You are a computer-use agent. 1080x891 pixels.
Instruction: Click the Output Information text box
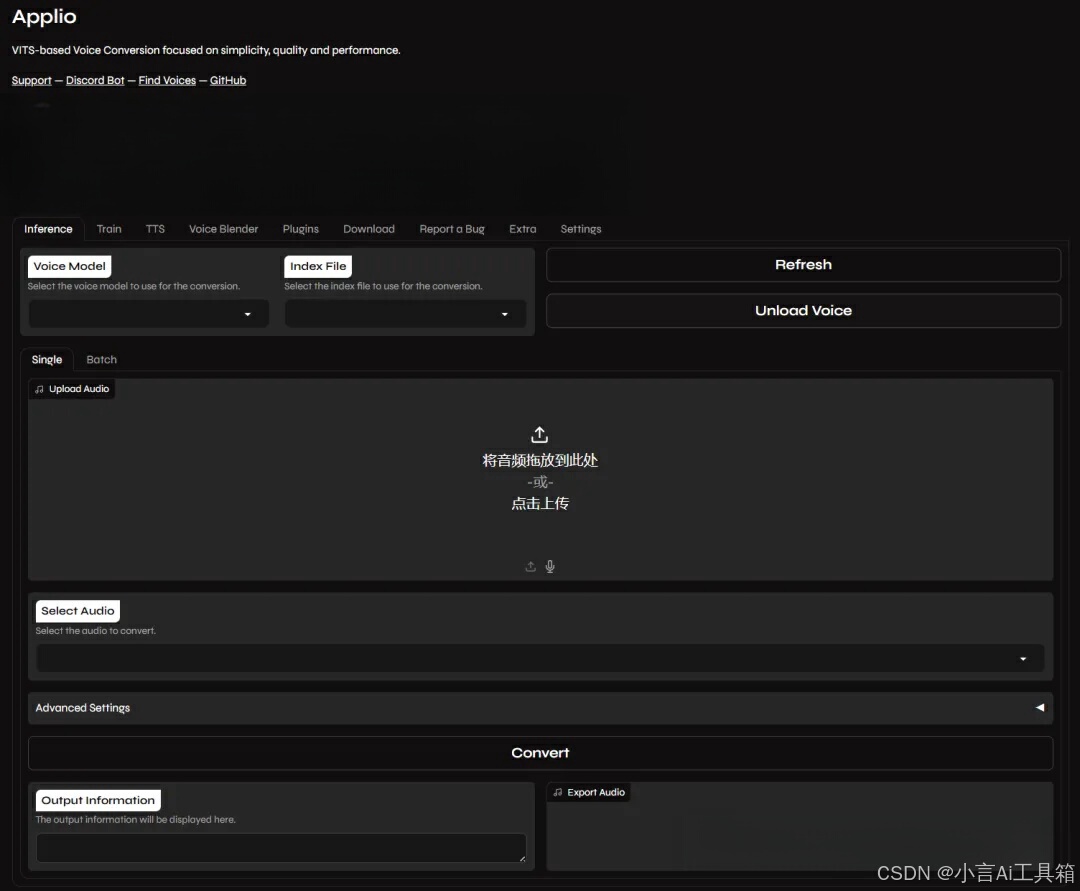pos(281,848)
